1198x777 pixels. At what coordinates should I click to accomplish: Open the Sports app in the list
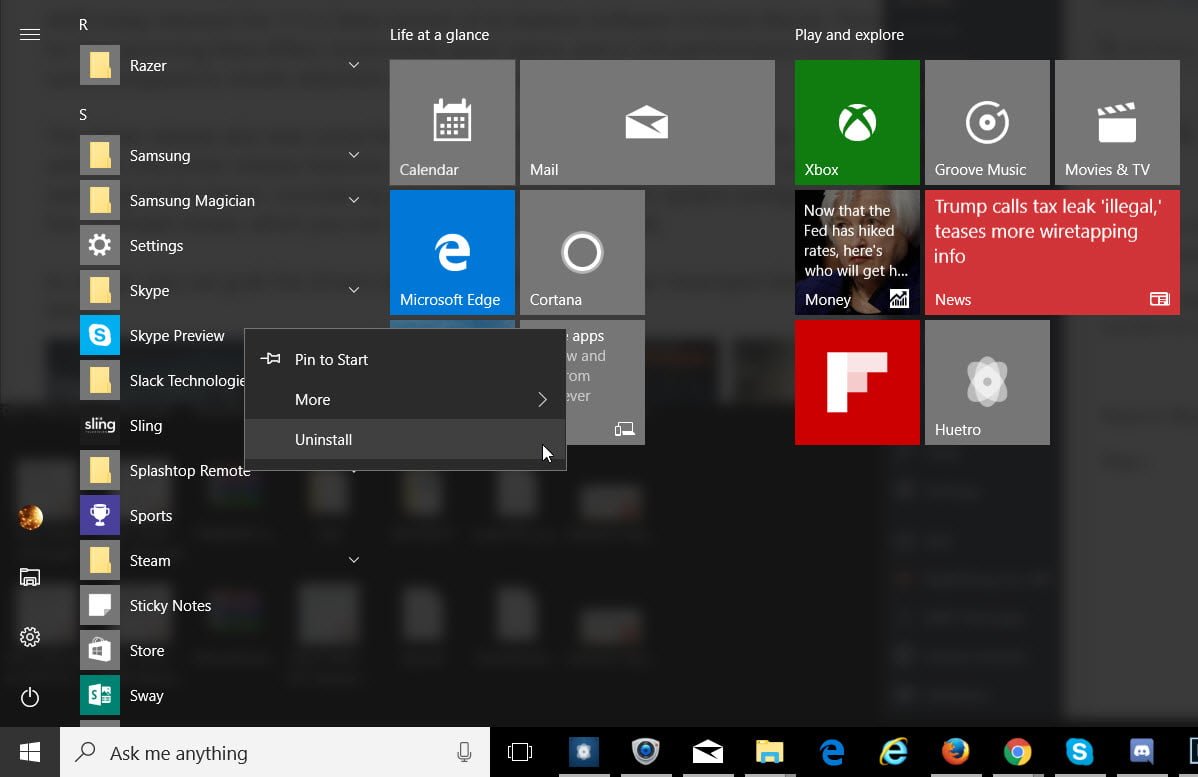pos(222,516)
